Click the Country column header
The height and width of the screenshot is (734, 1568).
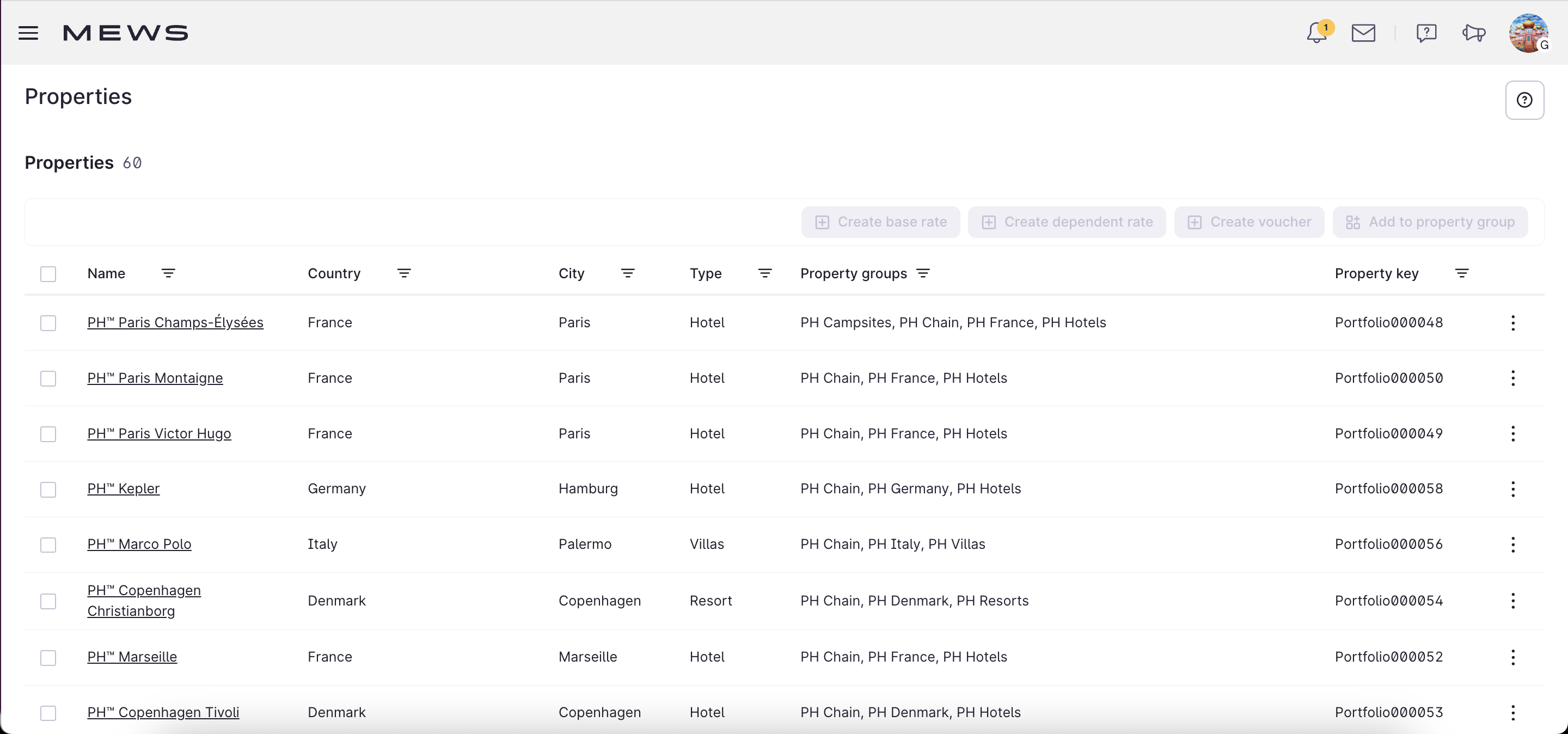point(334,273)
